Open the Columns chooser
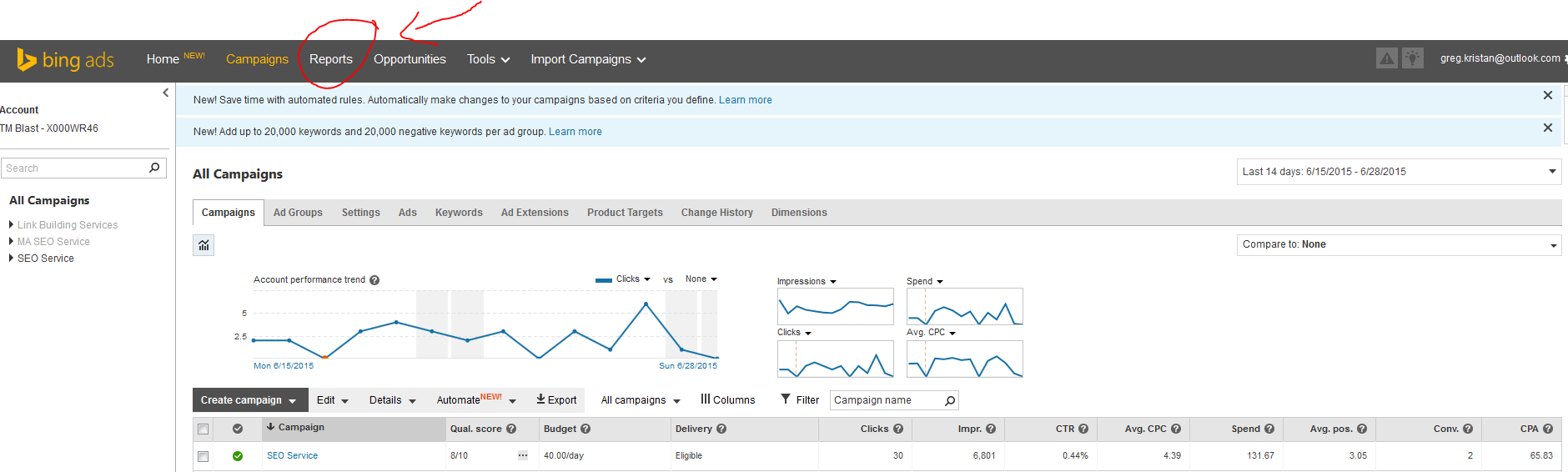The height and width of the screenshot is (472, 1568). (727, 400)
